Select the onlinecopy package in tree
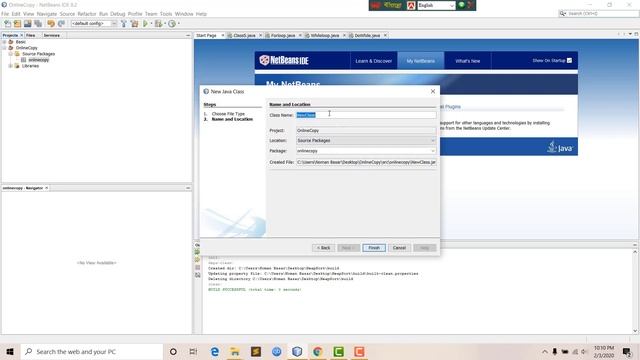Screen dimensions: 640x360 point(38,60)
